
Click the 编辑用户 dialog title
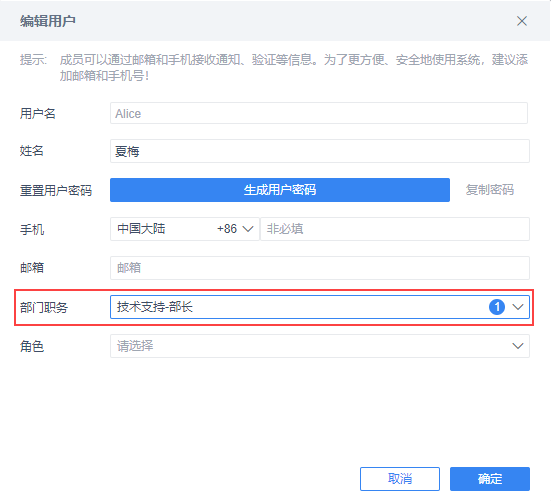47,21
